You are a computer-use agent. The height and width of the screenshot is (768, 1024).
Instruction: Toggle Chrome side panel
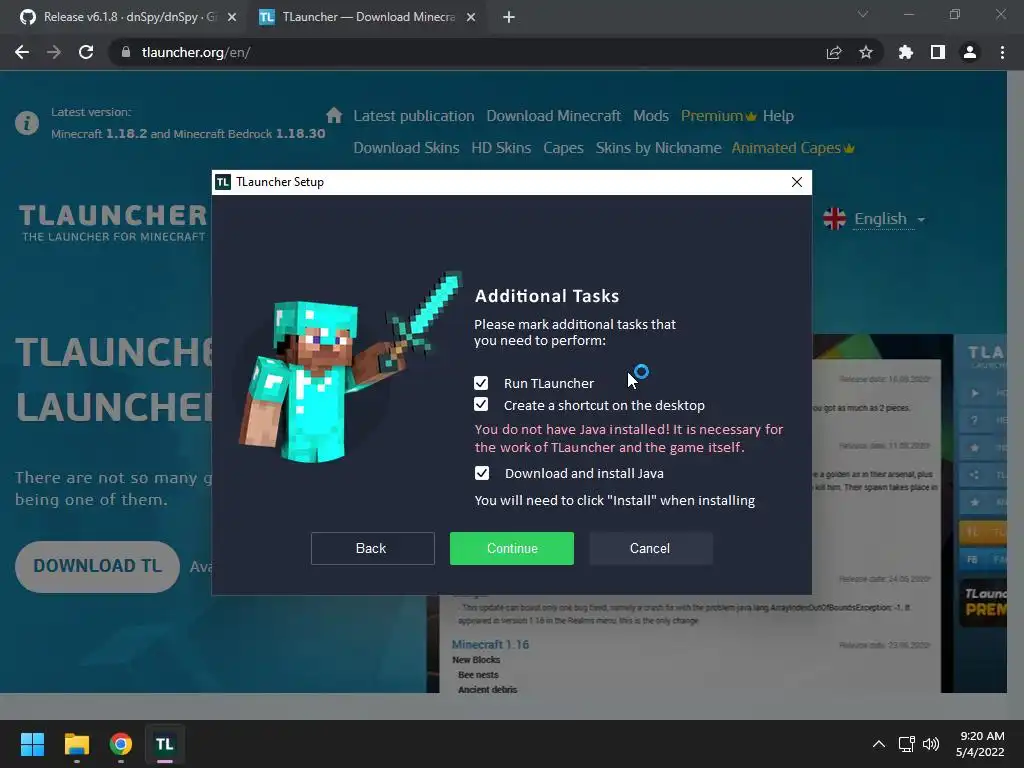tap(938, 52)
